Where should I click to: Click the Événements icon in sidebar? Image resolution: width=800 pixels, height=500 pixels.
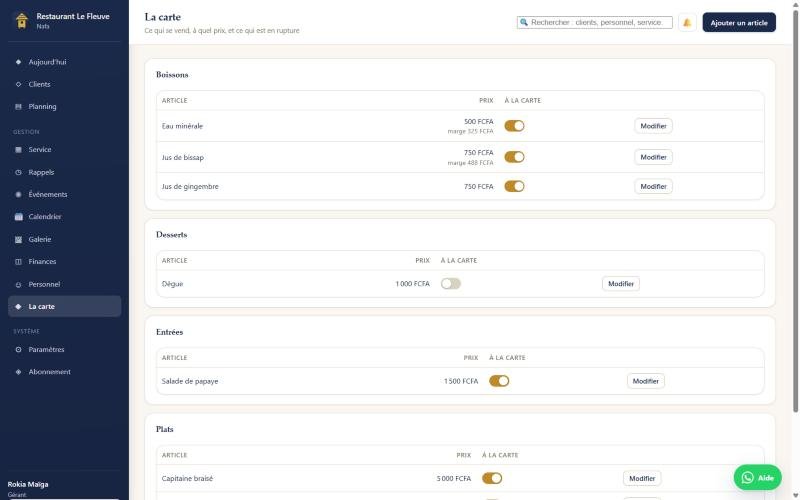coord(18,194)
